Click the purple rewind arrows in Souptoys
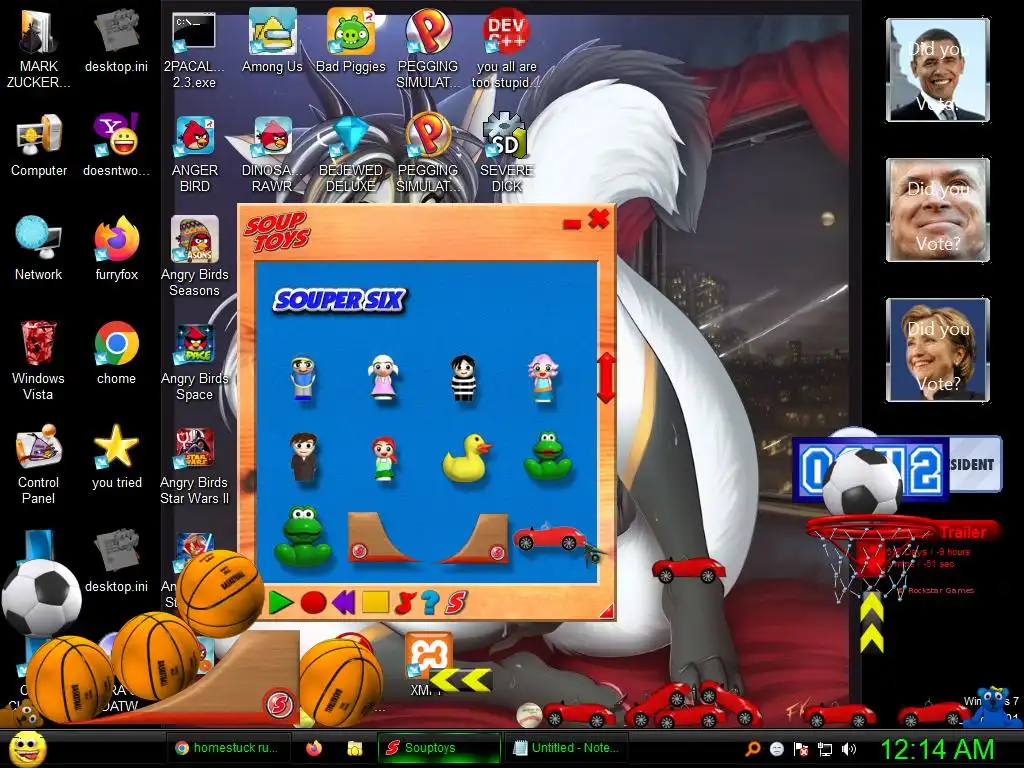This screenshot has height=768, width=1024. 344,602
